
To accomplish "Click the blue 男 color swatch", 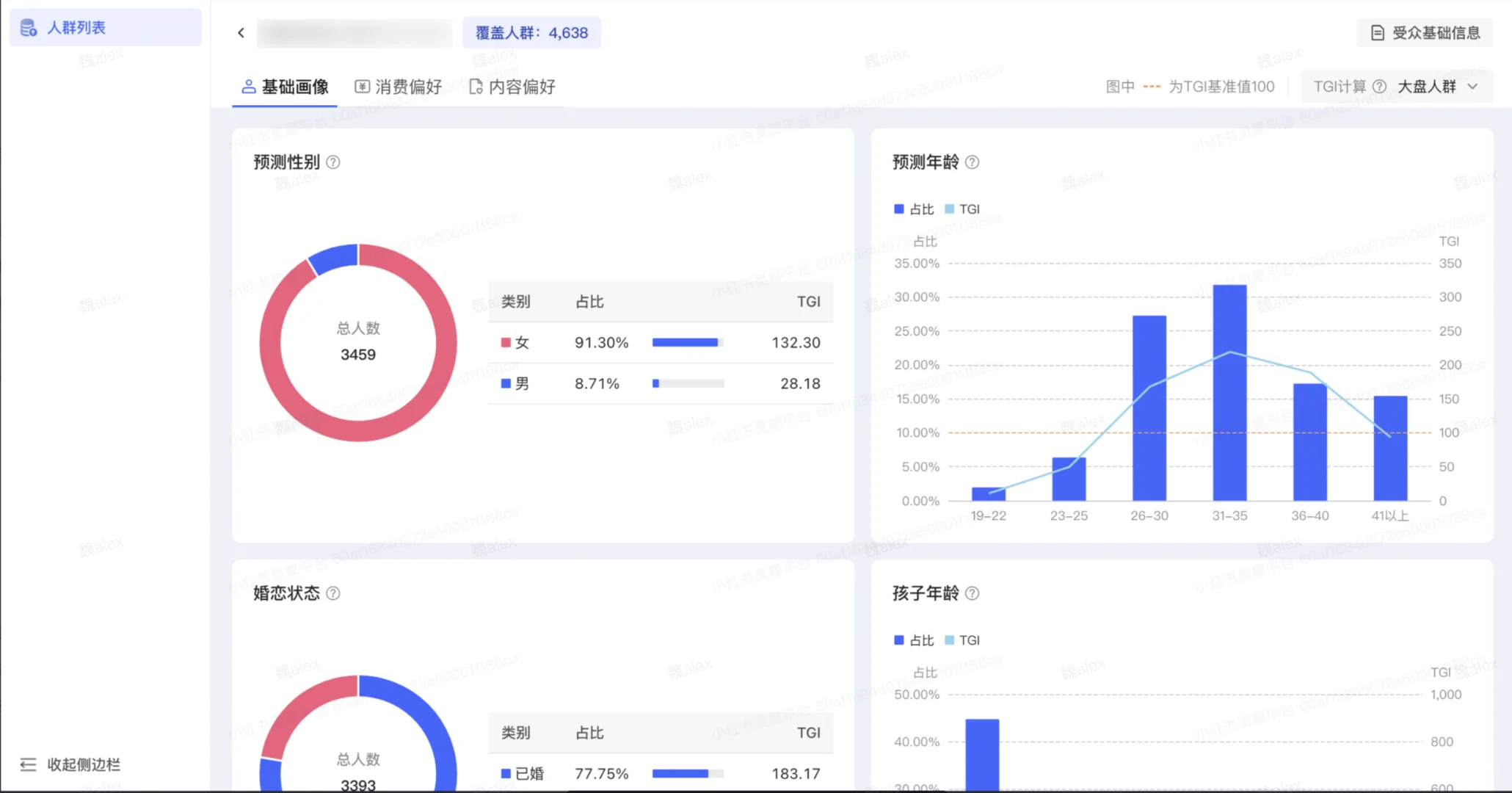I will click(x=506, y=383).
